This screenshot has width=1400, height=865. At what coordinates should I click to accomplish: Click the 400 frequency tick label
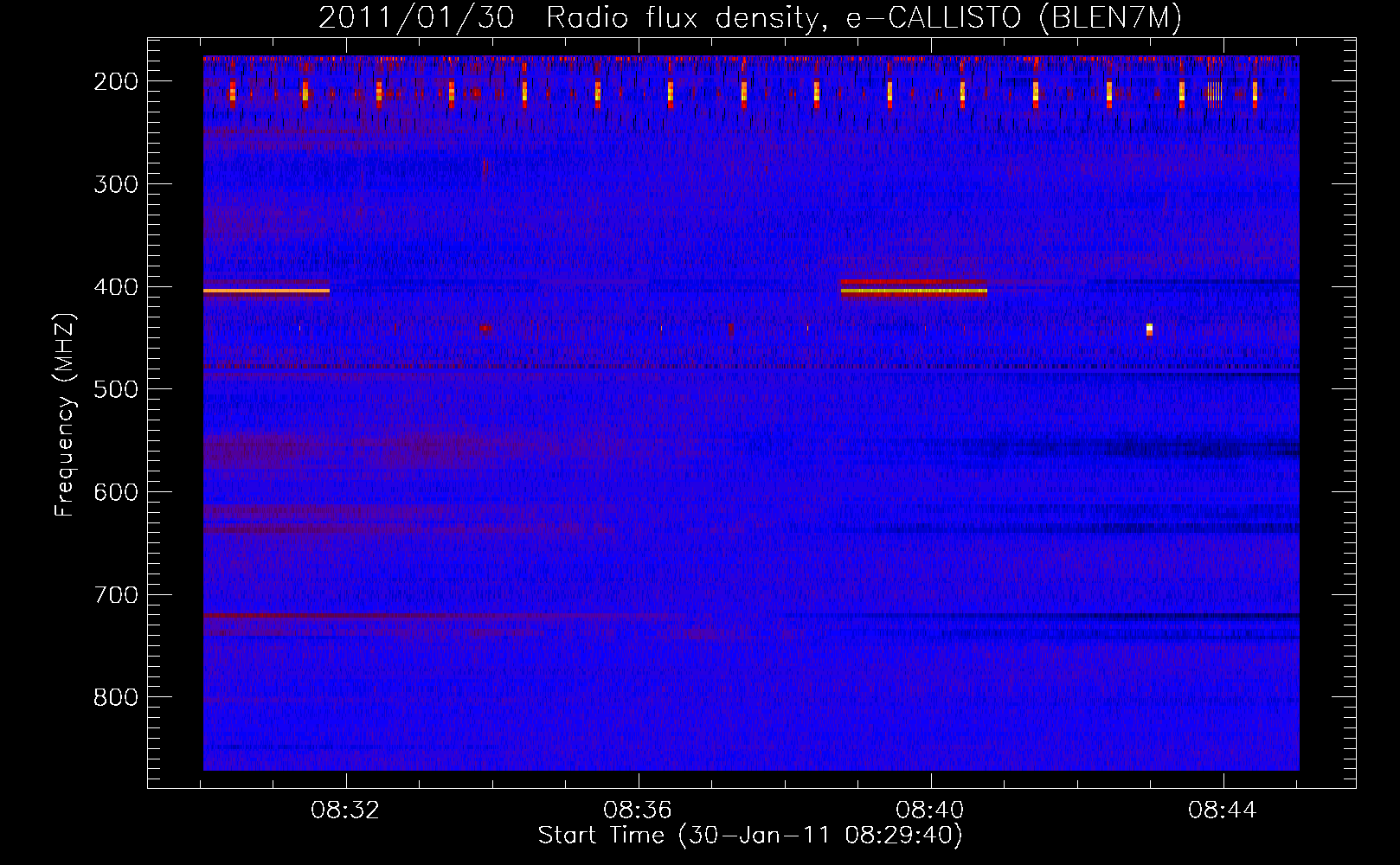[x=116, y=287]
